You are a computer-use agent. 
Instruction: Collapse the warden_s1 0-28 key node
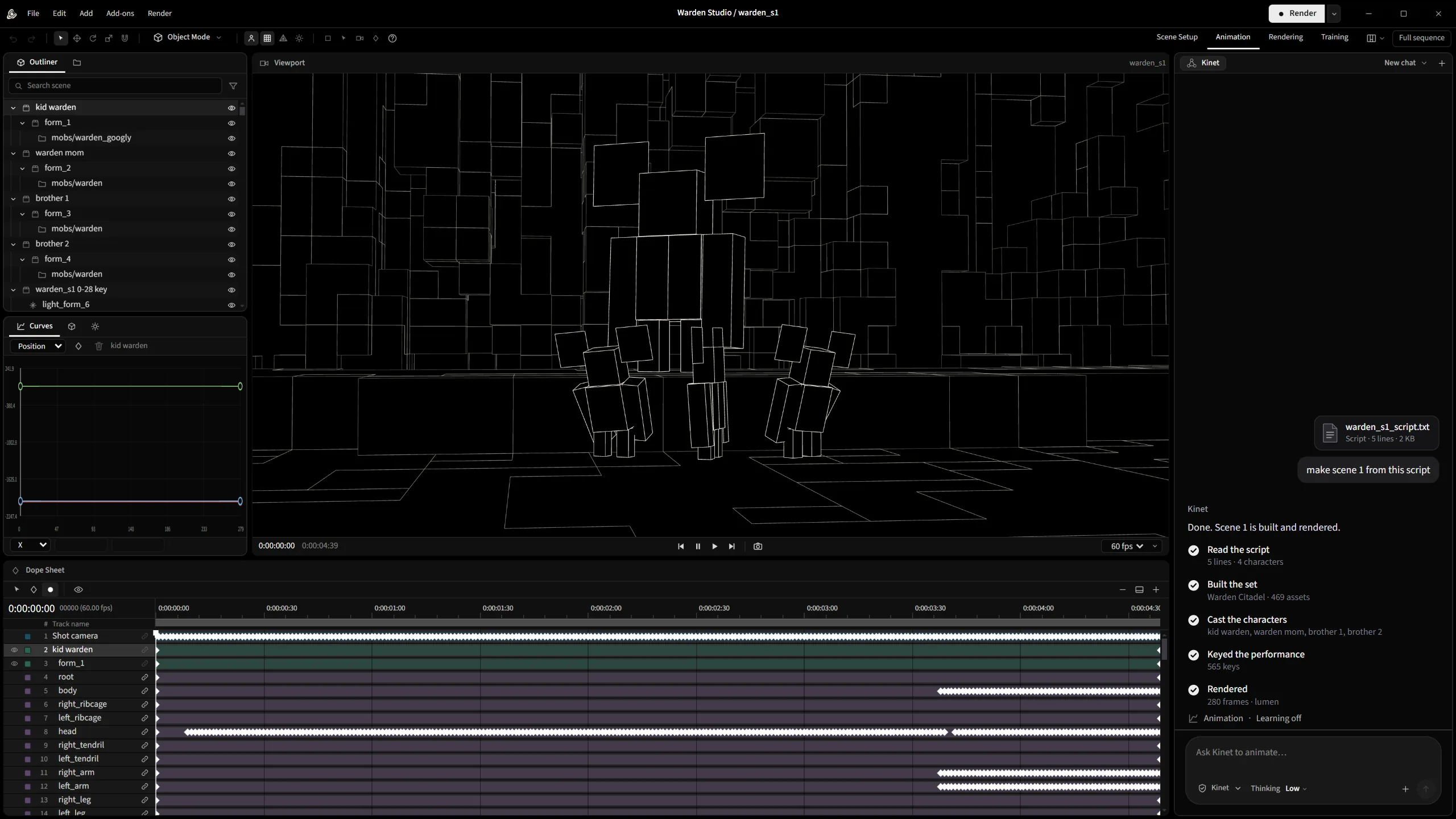point(13,289)
